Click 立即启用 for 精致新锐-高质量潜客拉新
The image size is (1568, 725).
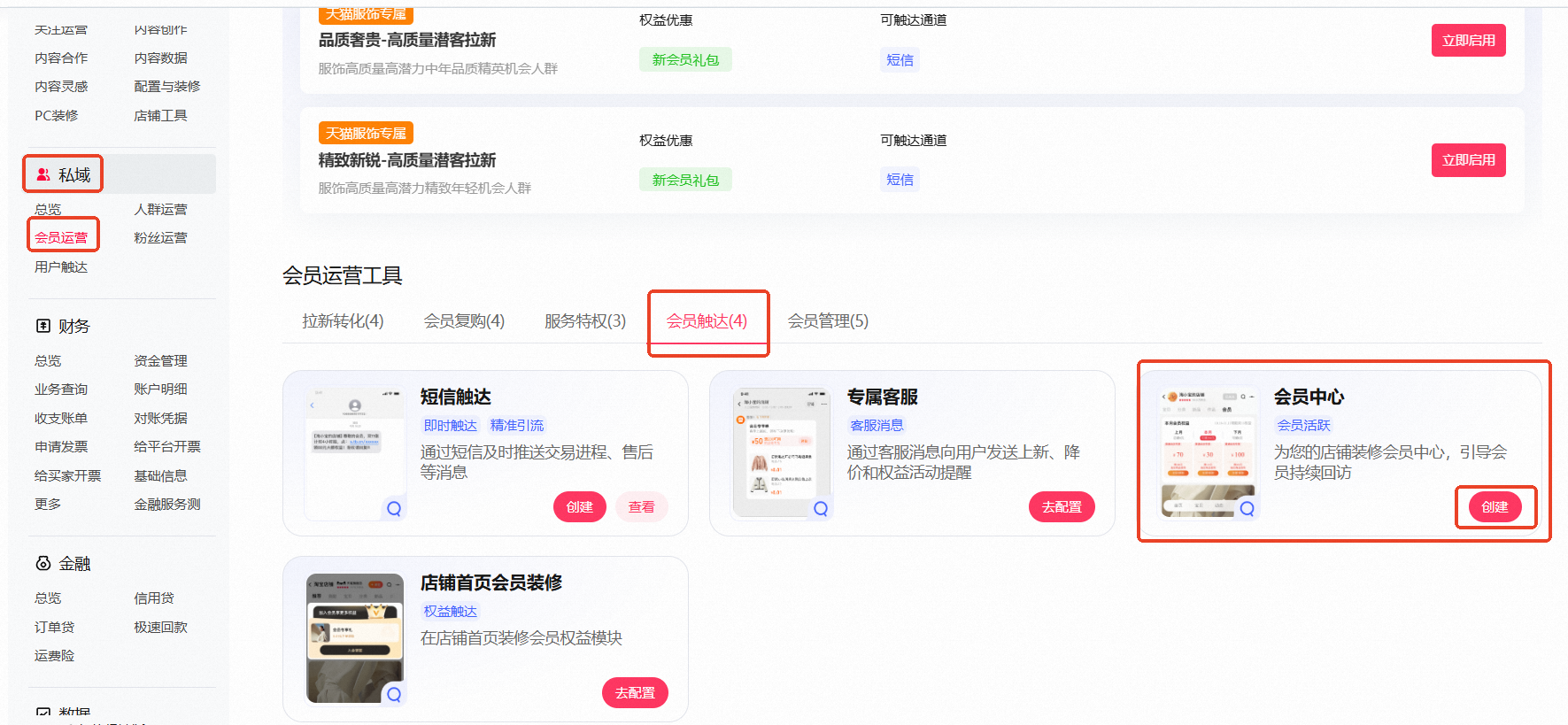pos(1468,160)
